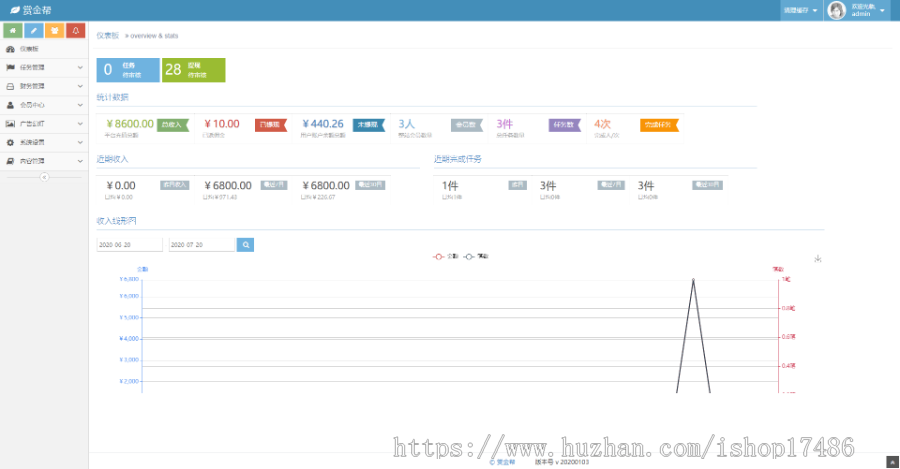
Task: Click the admin avatar picture
Action: pos(837,10)
